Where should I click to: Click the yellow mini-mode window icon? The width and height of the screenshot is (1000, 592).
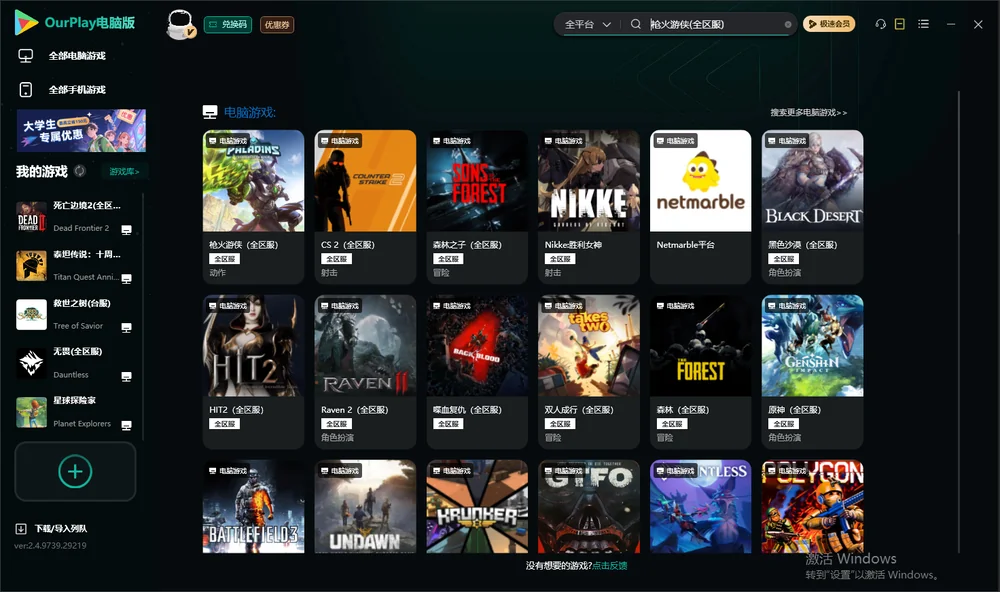(899, 24)
